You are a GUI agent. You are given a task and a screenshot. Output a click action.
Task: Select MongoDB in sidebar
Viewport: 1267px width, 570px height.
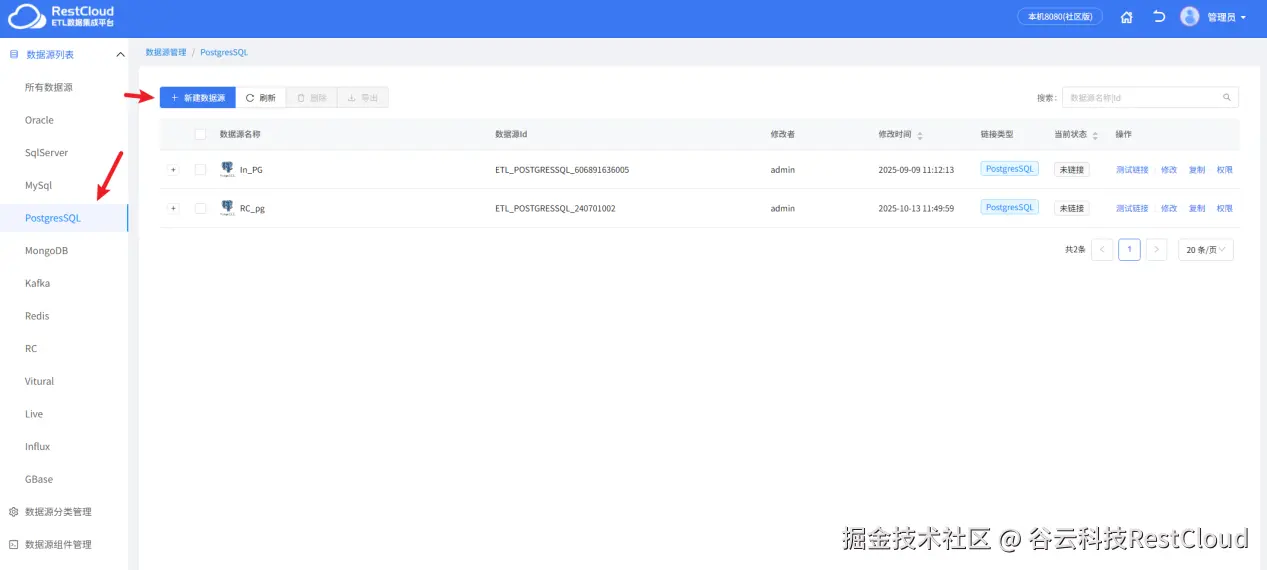[x=46, y=251]
